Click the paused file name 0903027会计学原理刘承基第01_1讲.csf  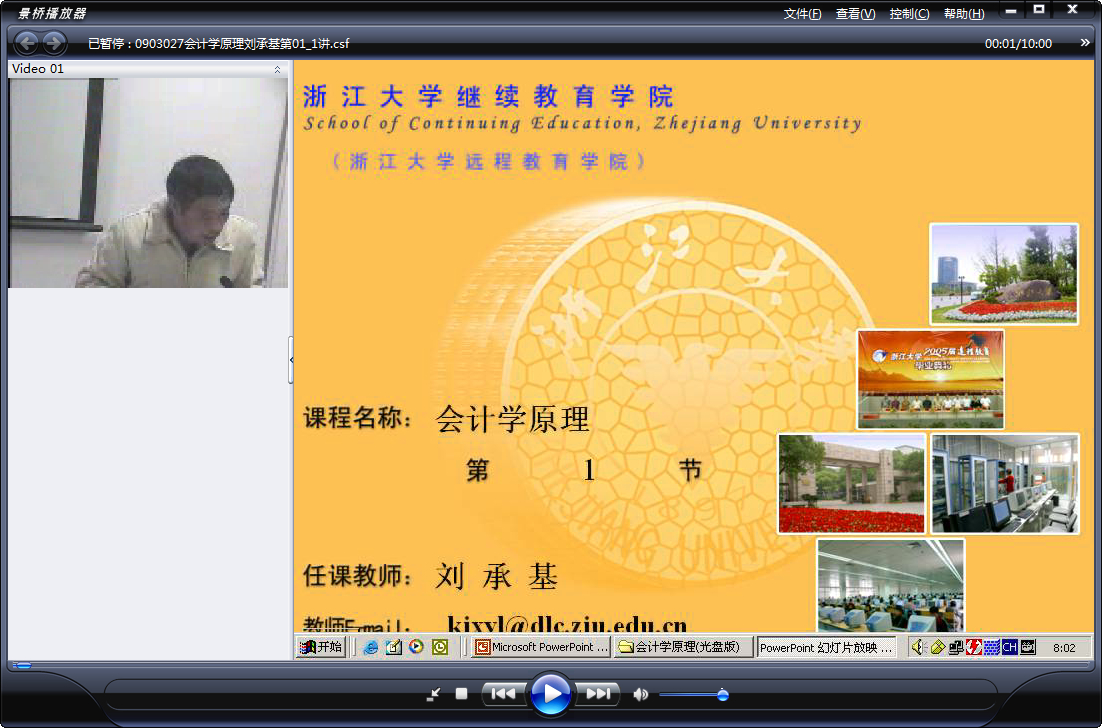click(242, 44)
